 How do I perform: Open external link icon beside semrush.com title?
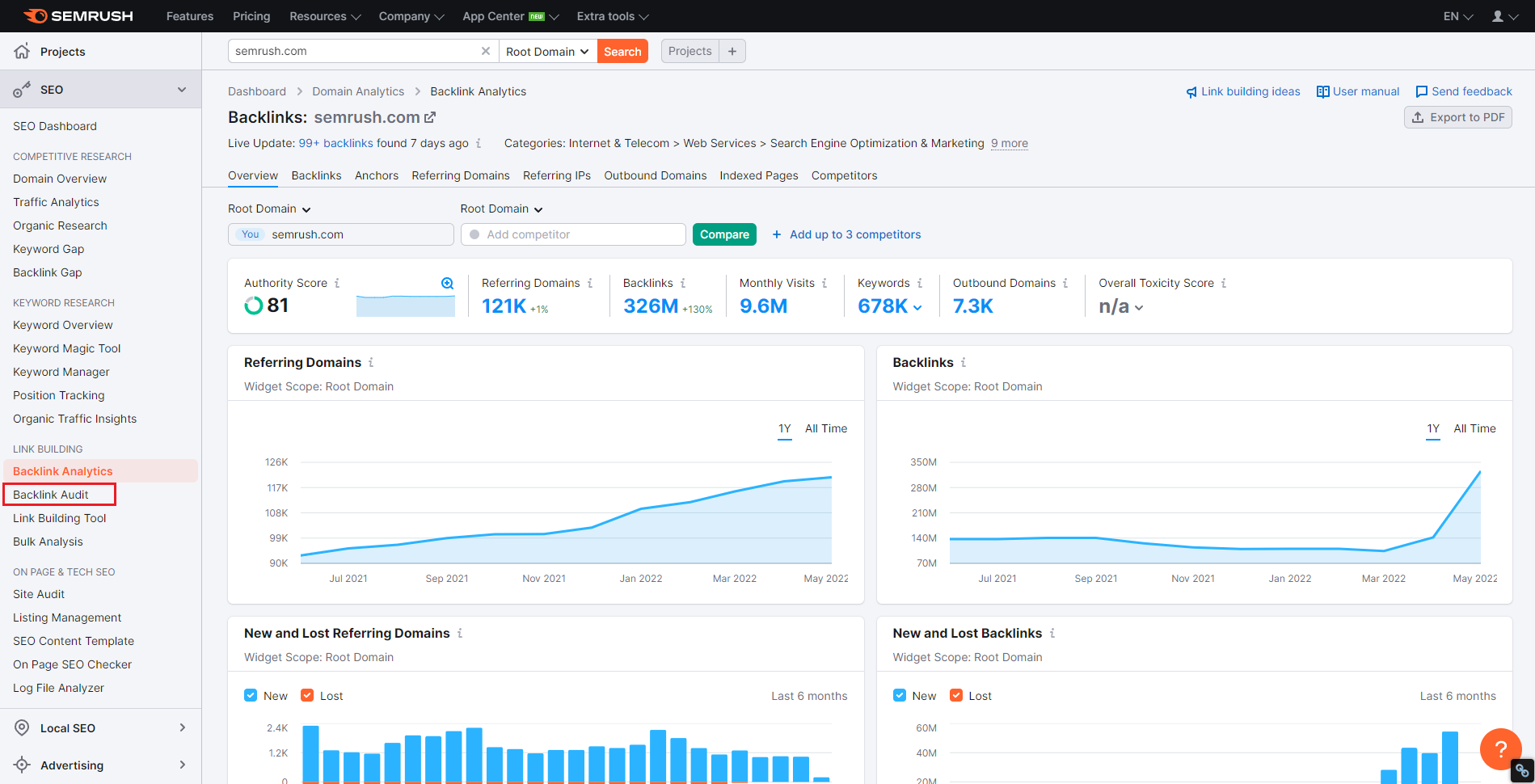pos(430,117)
